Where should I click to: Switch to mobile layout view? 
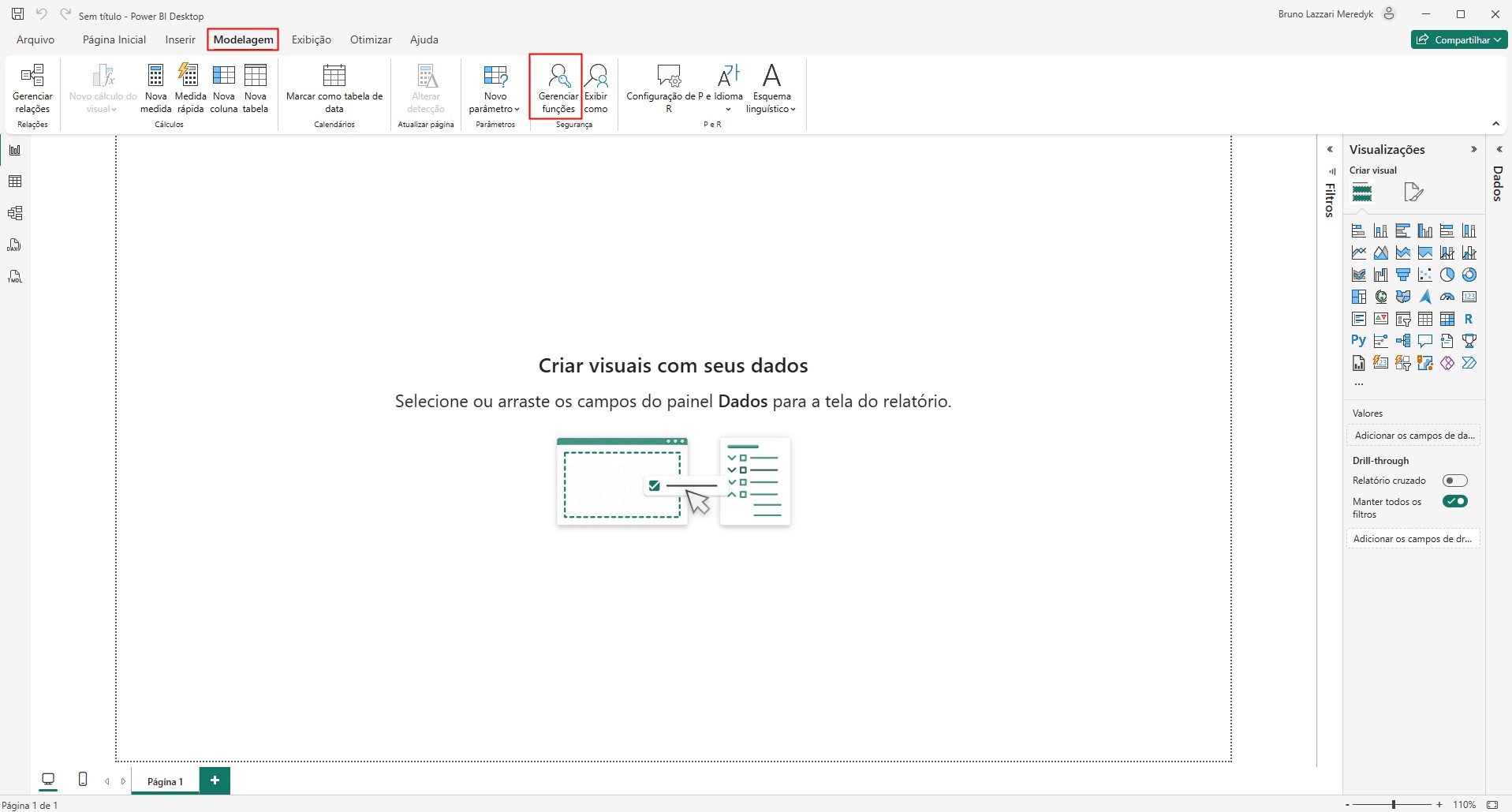click(x=83, y=780)
